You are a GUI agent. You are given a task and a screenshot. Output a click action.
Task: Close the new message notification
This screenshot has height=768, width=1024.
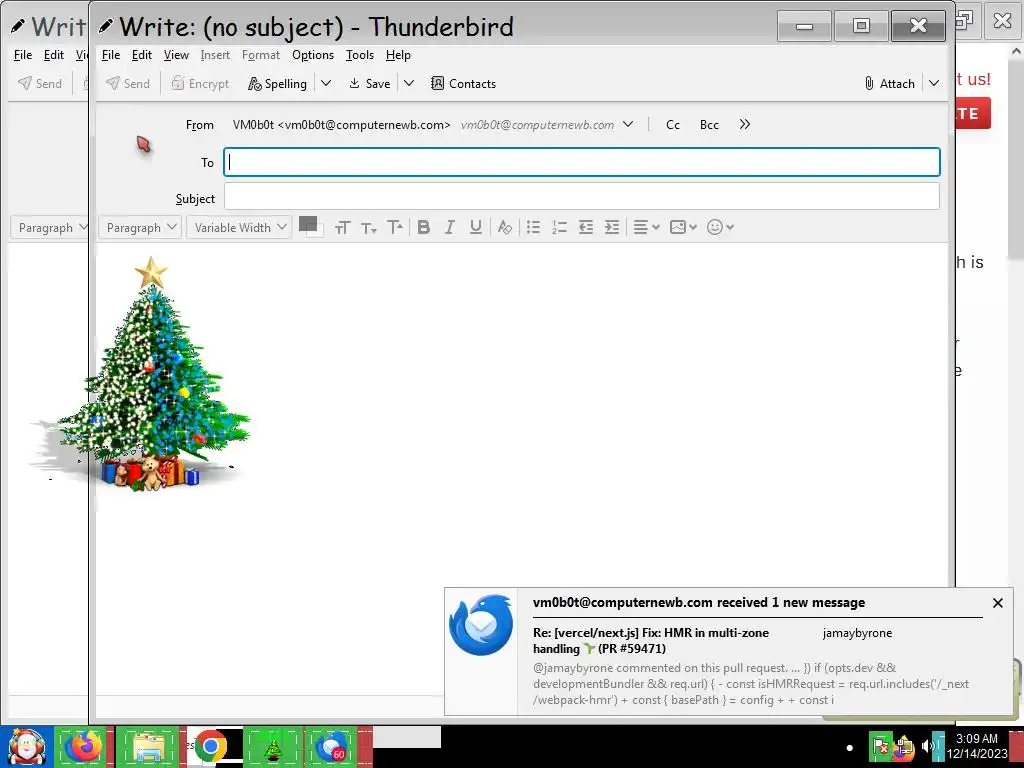[997, 603]
